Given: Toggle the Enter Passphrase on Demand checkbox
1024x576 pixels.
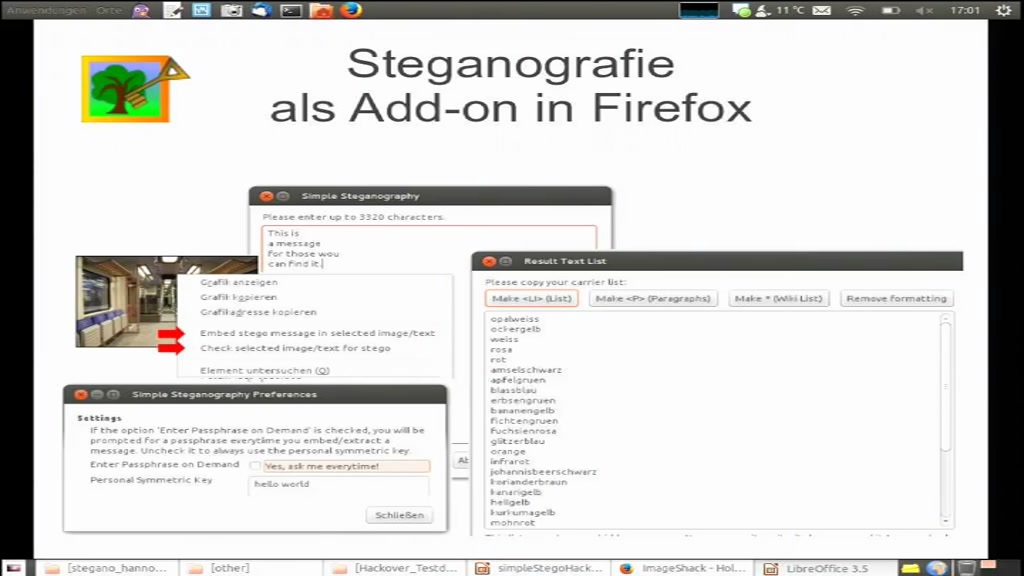Looking at the screenshot, I should (255, 466).
